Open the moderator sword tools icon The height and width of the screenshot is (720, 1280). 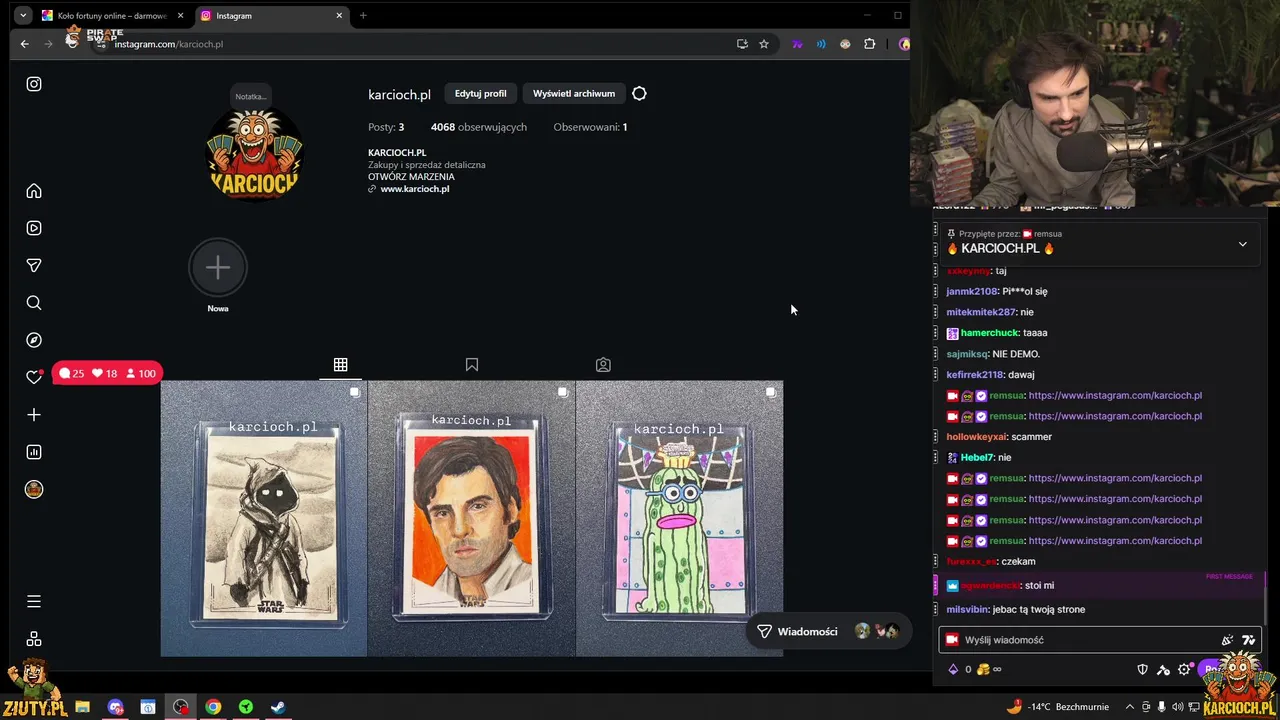click(x=1164, y=669)
